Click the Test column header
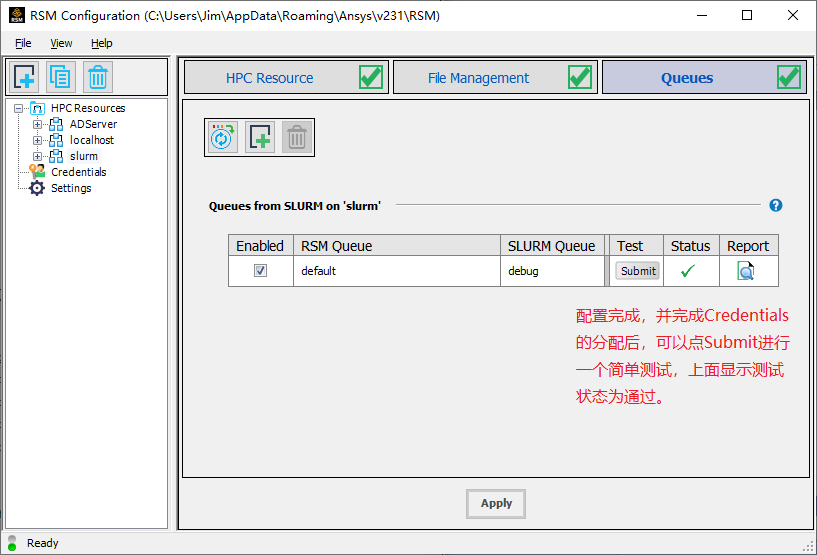817x555 pixels. tap(636, 245)
